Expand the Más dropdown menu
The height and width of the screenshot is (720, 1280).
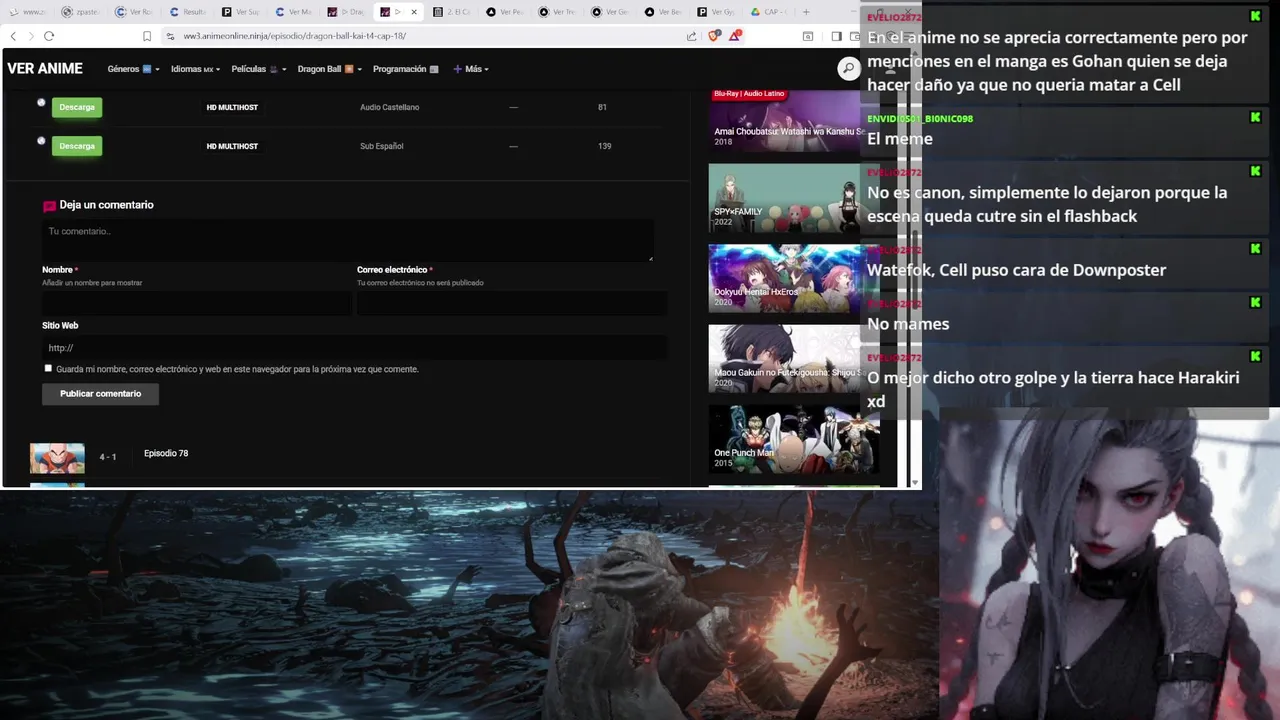[471, 69]
